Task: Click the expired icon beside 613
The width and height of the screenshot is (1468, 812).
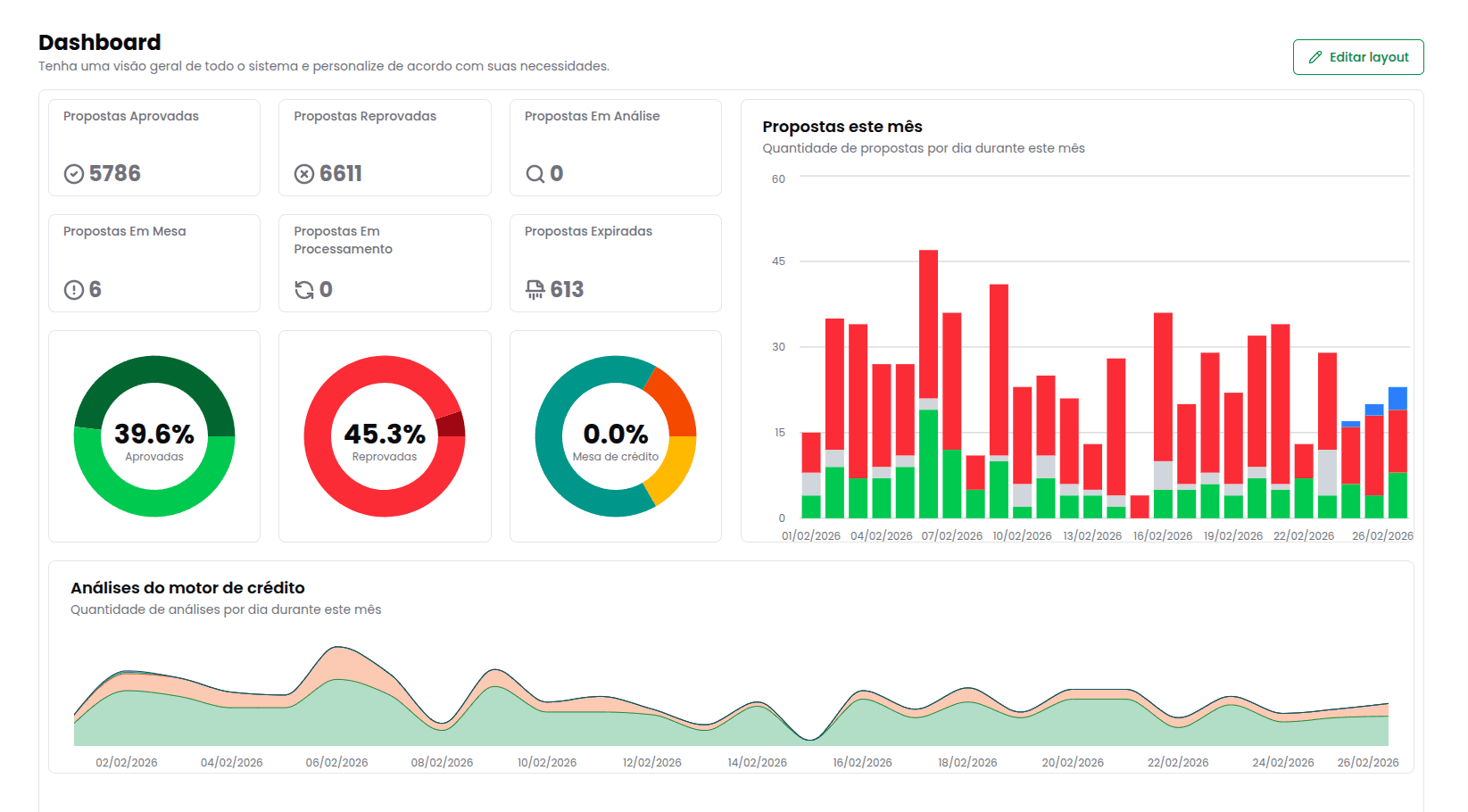Action: pyautogui.click(x=535, y=290)
